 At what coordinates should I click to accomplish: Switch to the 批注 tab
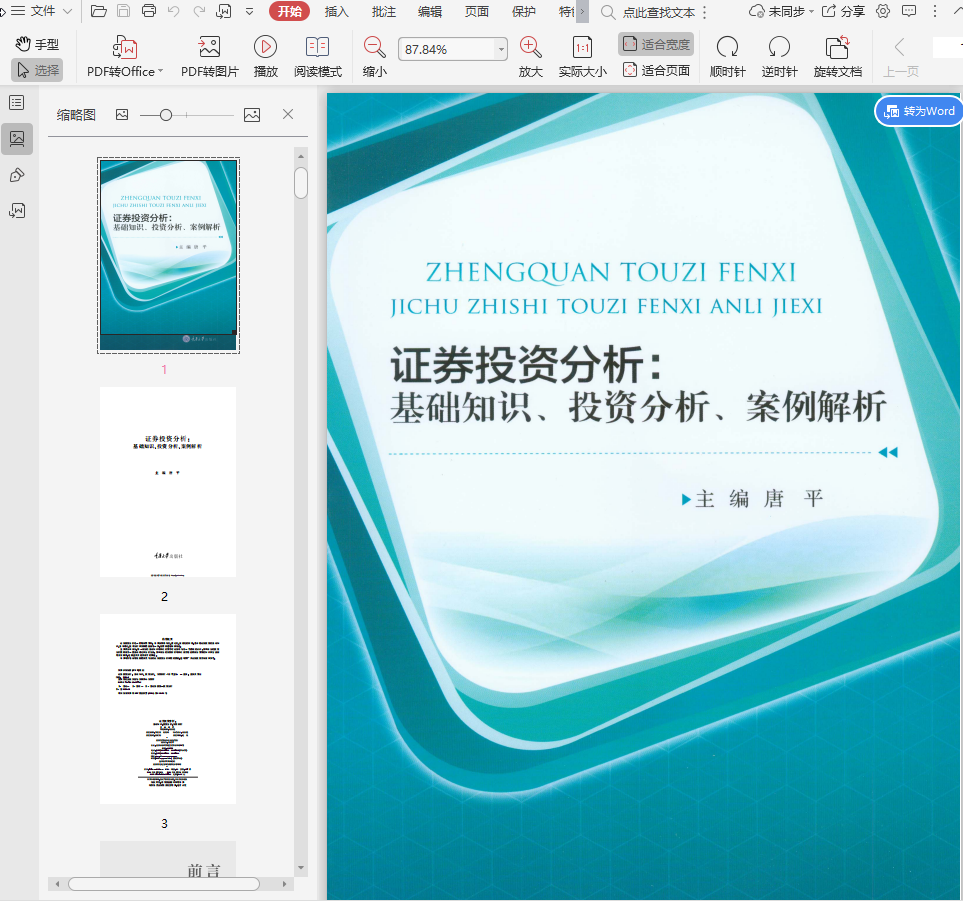(x=383, y=11)
